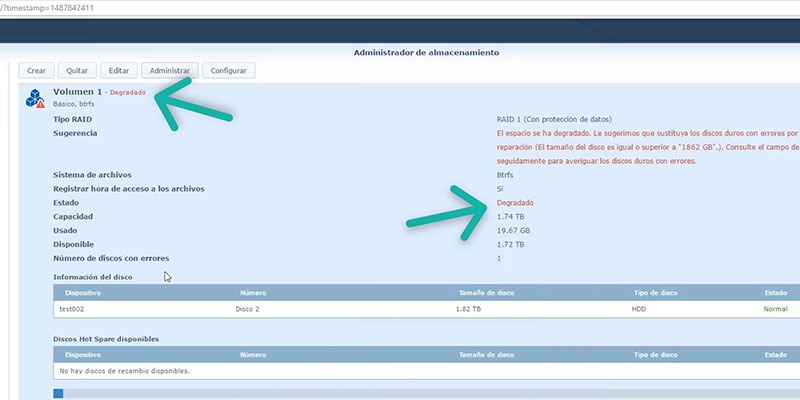Sort disk info by Número column
The width and height of the screenshot is (800, 400).
coord(253,293)
